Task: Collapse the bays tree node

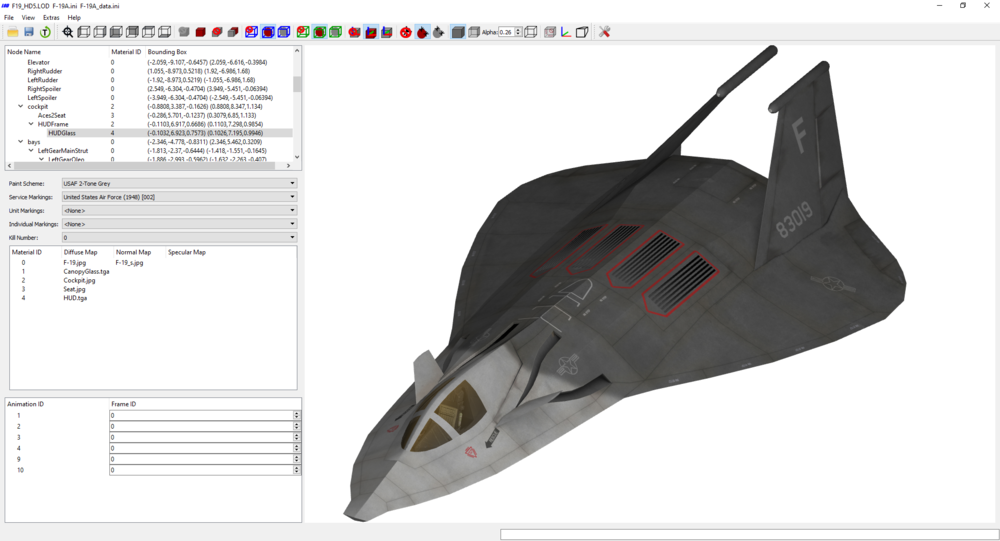Action: point(20,142)
